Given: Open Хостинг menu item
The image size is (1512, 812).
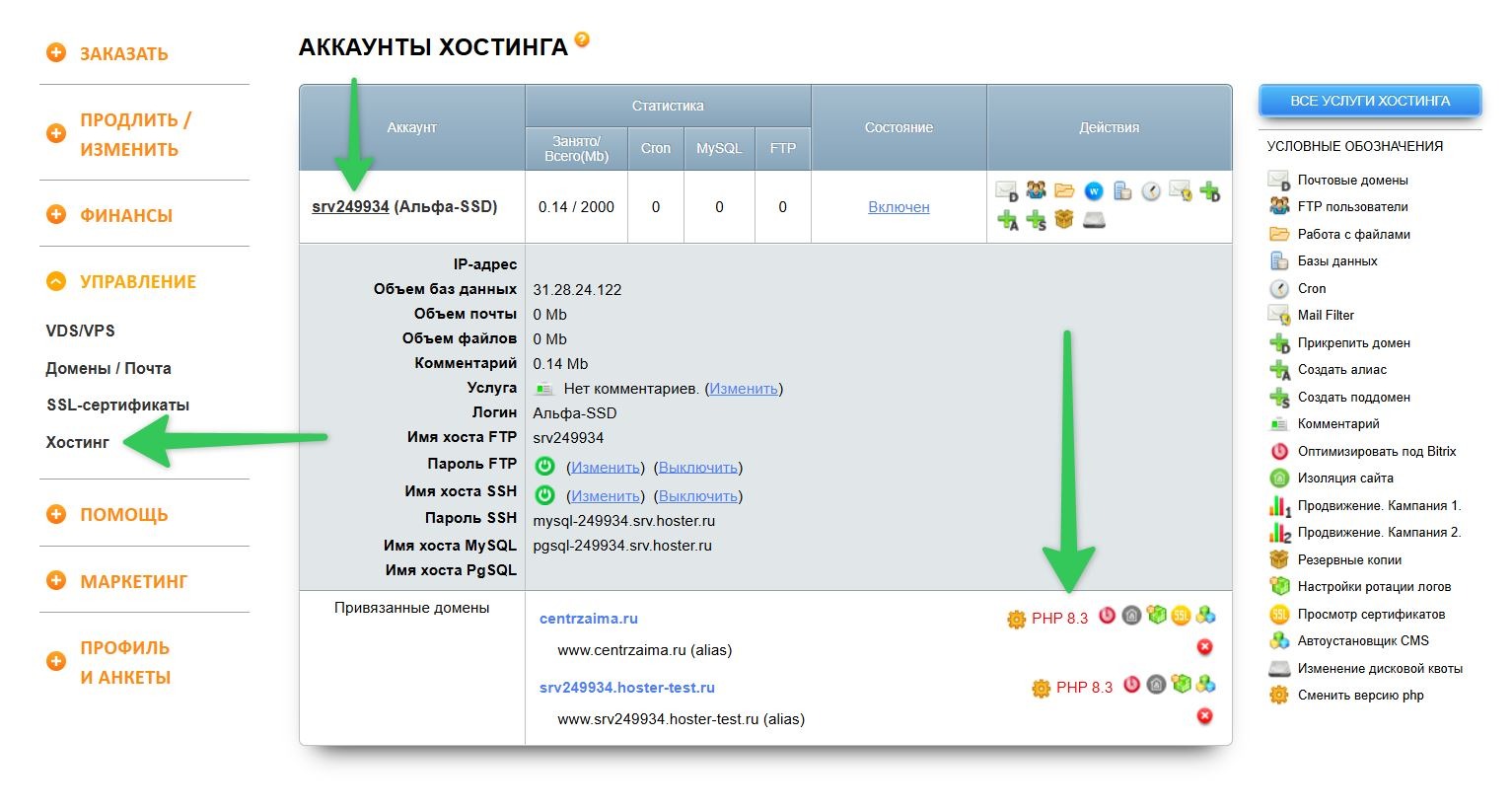Looking at the screenshot, I should pos(78,442).
